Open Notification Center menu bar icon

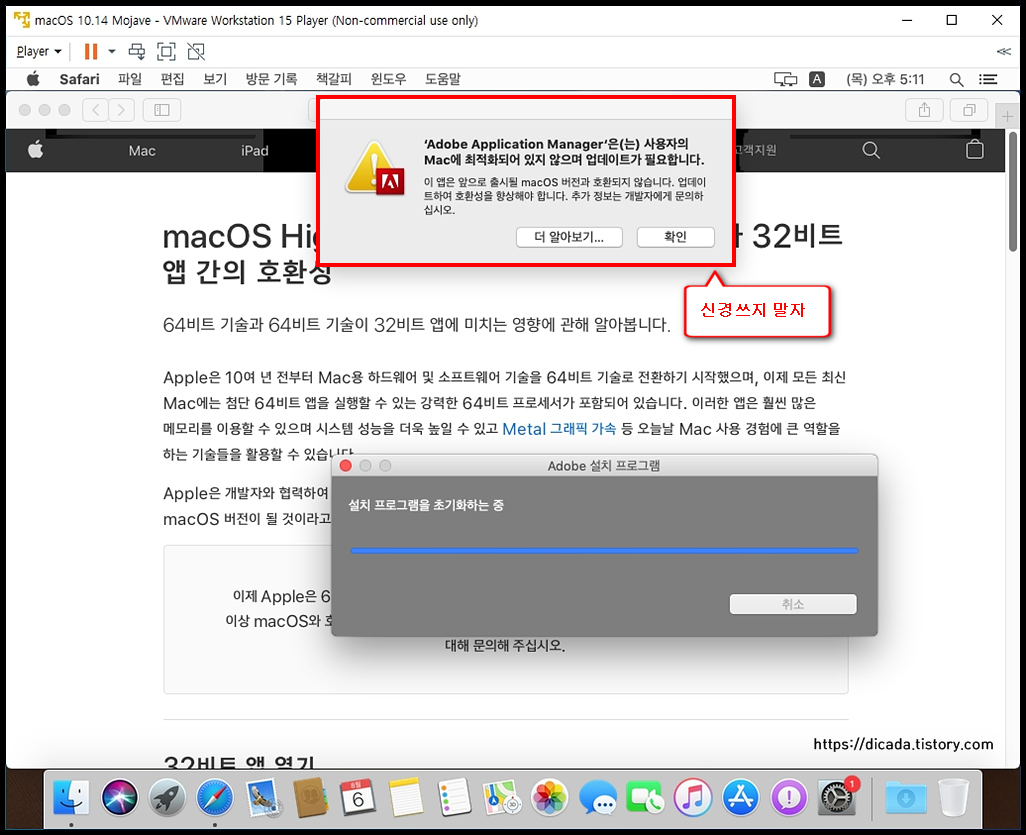(987, 79)
